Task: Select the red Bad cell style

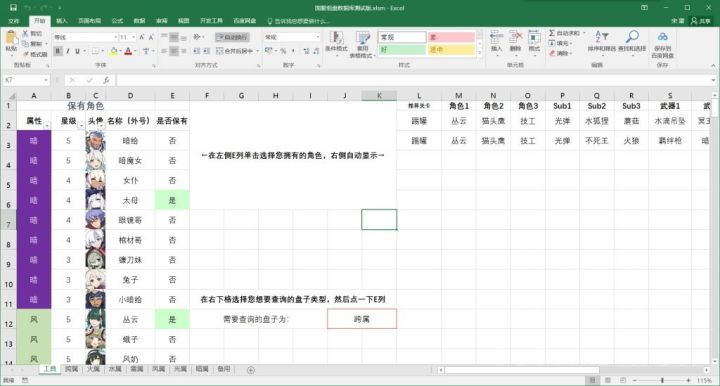Action: click(x=451, y=37)
